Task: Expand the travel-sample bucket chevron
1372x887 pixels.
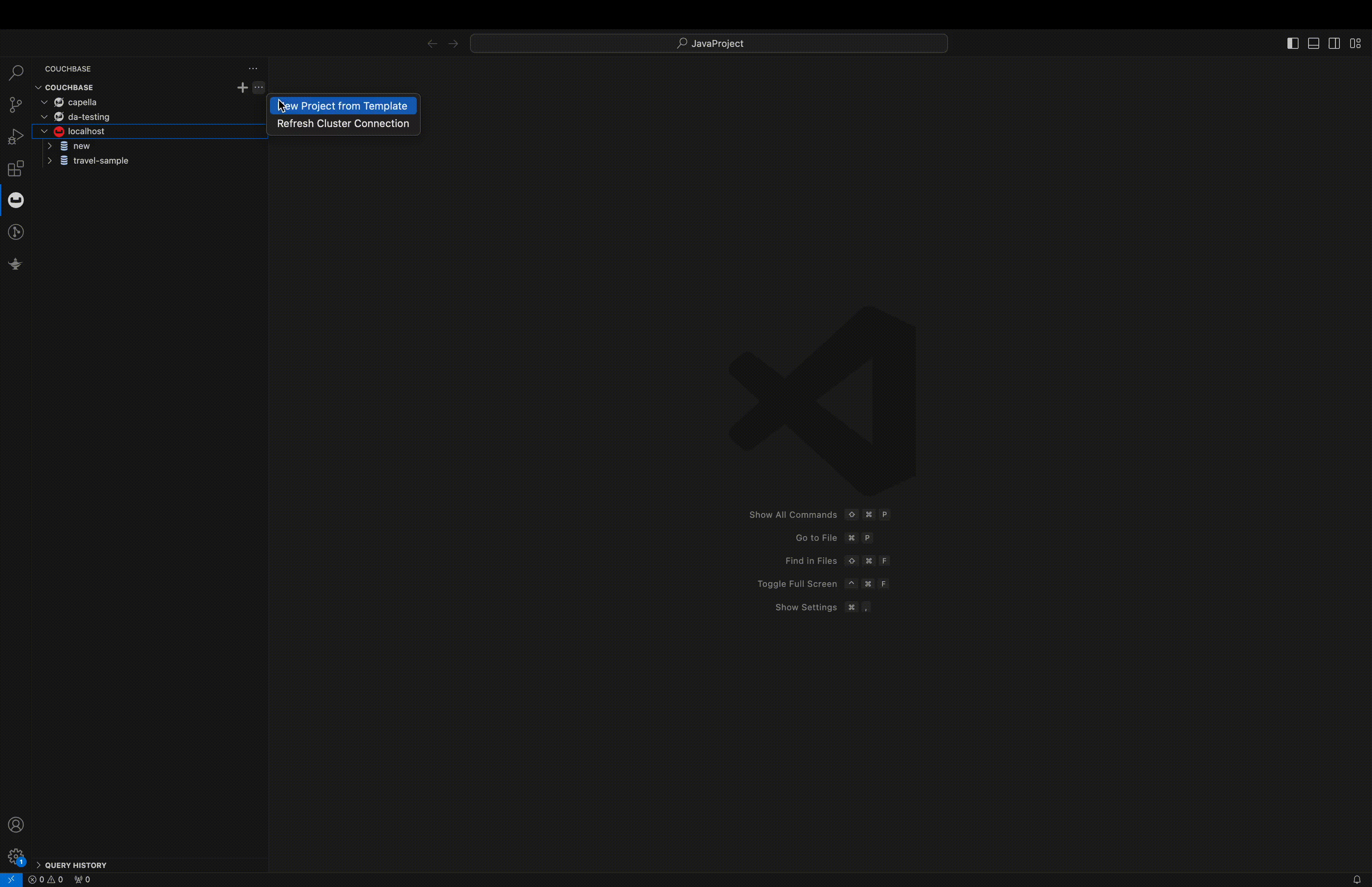Action: click(50, 161)
